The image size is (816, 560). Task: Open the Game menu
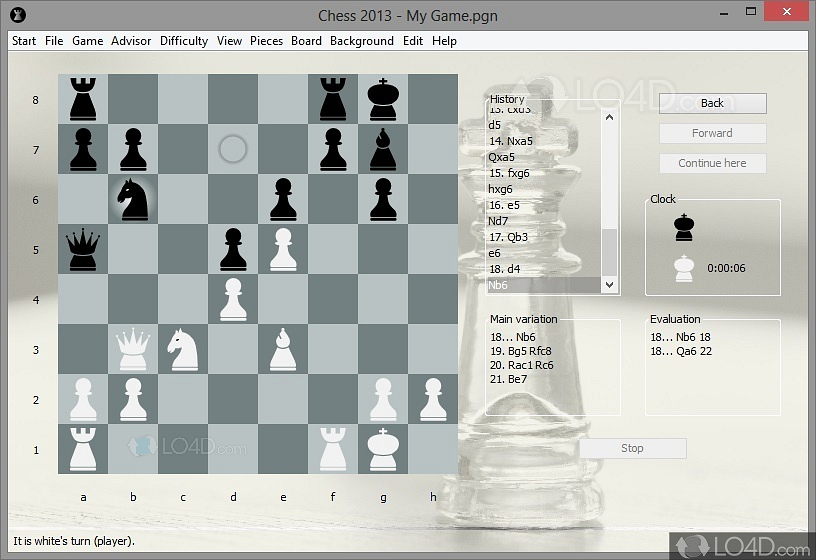(87, 41)
